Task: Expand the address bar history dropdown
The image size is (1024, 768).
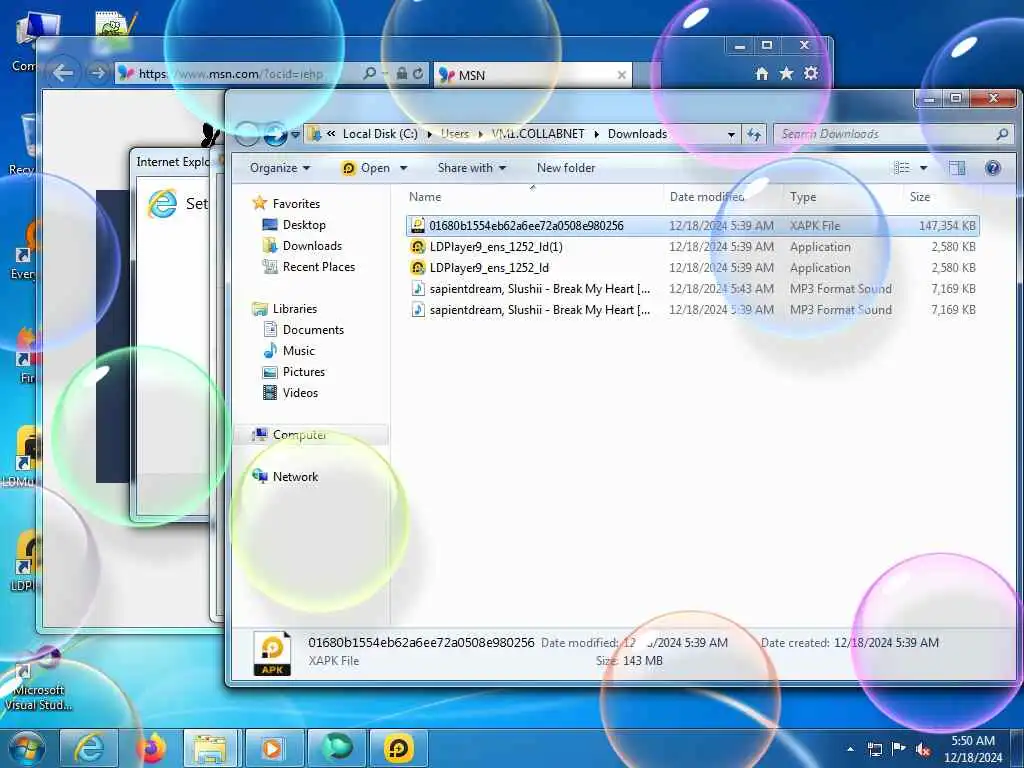Action: 731,134
